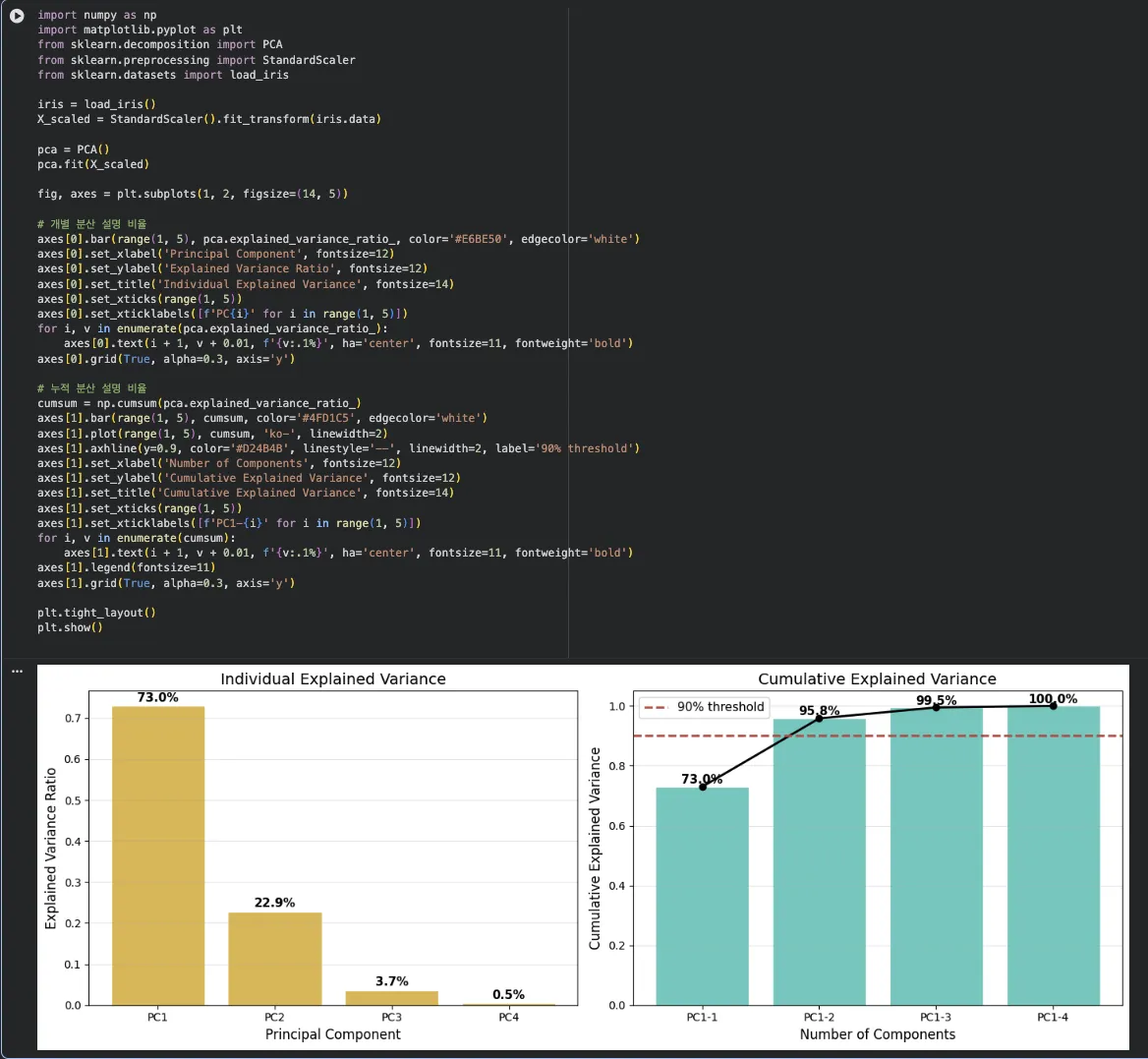Click the teal PC1-1 cumulative bar
Viewport: 1148px width, 1059px height.
click(x=702, y=896)
